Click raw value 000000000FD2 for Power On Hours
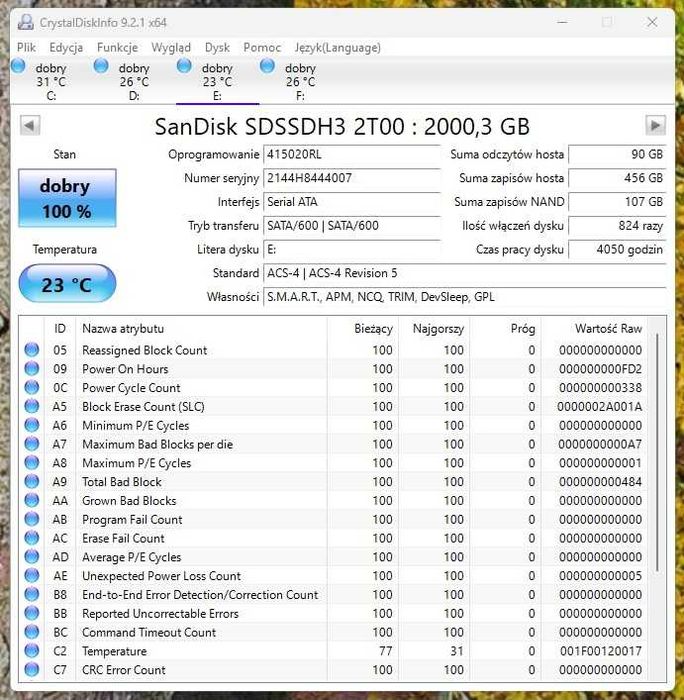684x700 pixels. [600, 369]
